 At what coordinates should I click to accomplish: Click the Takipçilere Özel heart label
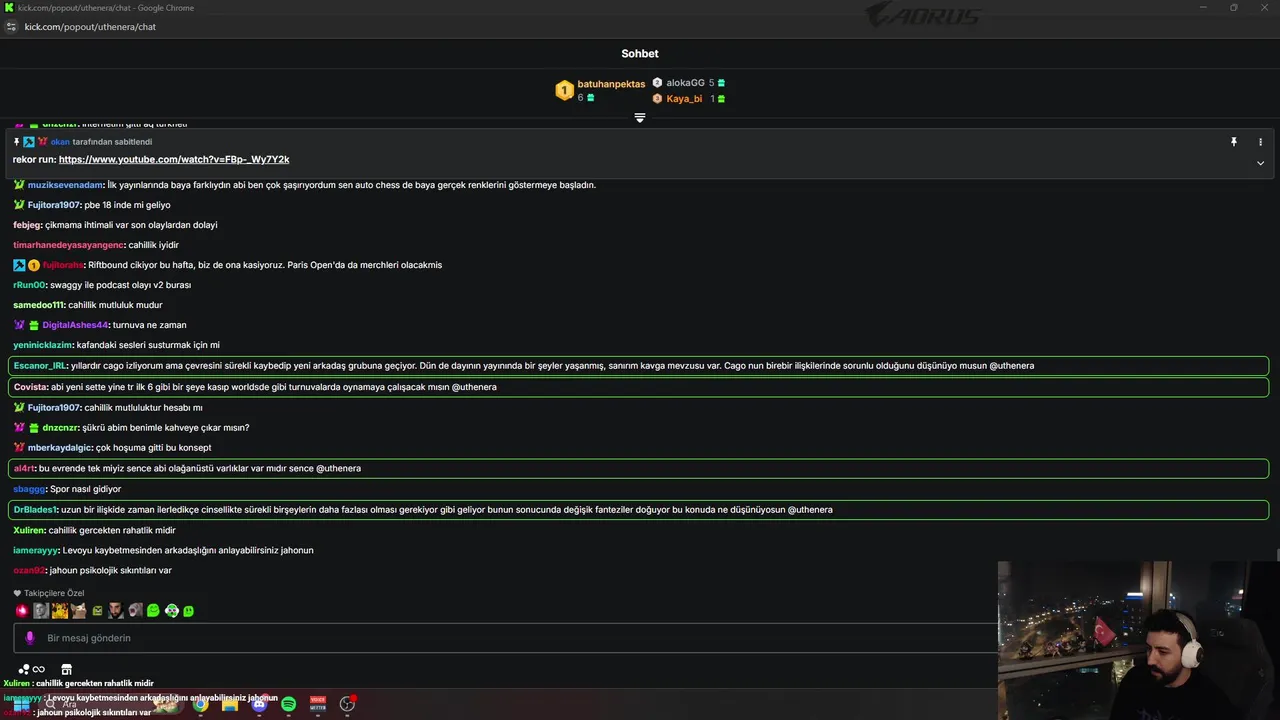(x=49, y=593)
